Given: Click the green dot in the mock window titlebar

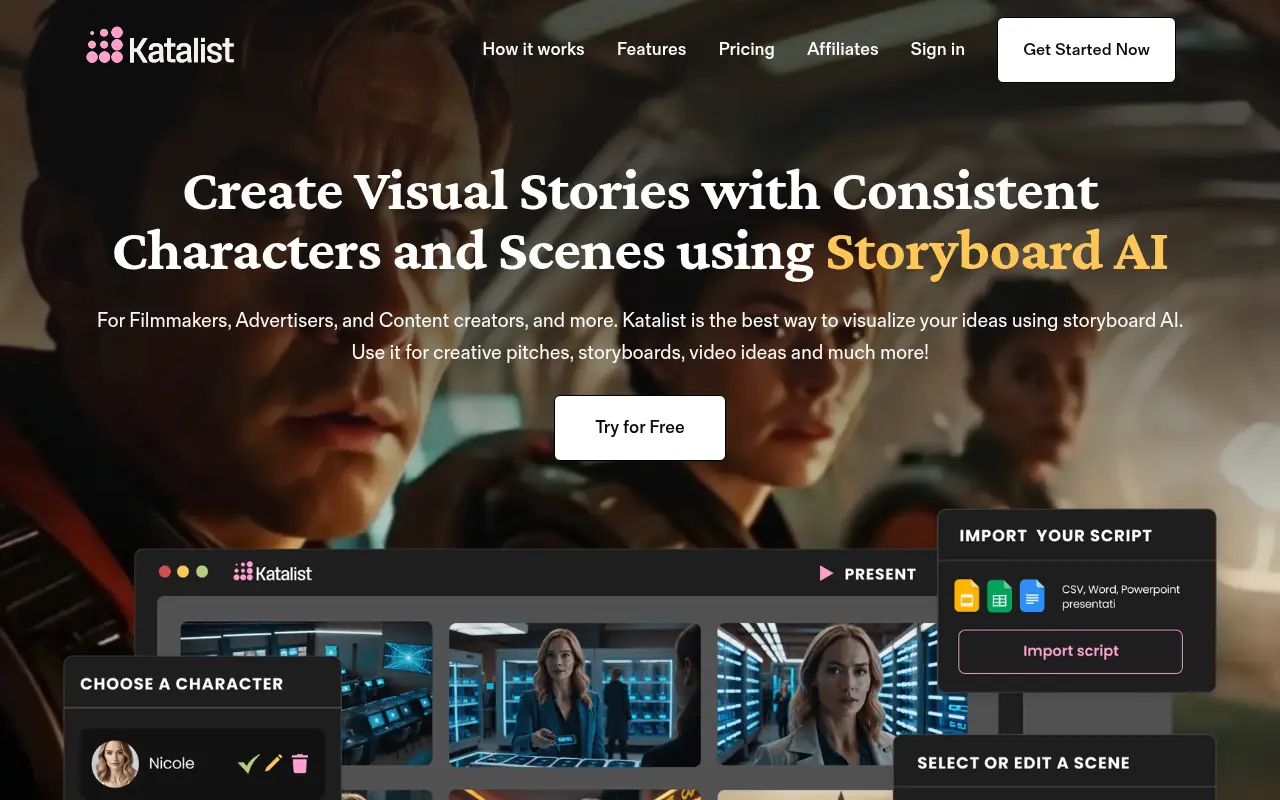Looking at the screenshot, I should 203,571.
